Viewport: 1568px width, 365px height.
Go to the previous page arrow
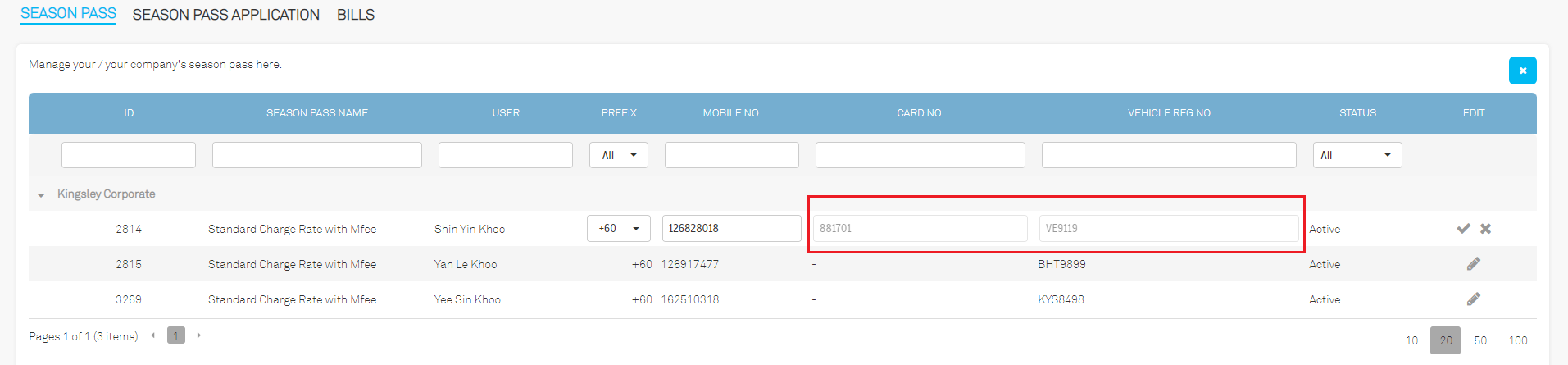(x=153, y=335)
